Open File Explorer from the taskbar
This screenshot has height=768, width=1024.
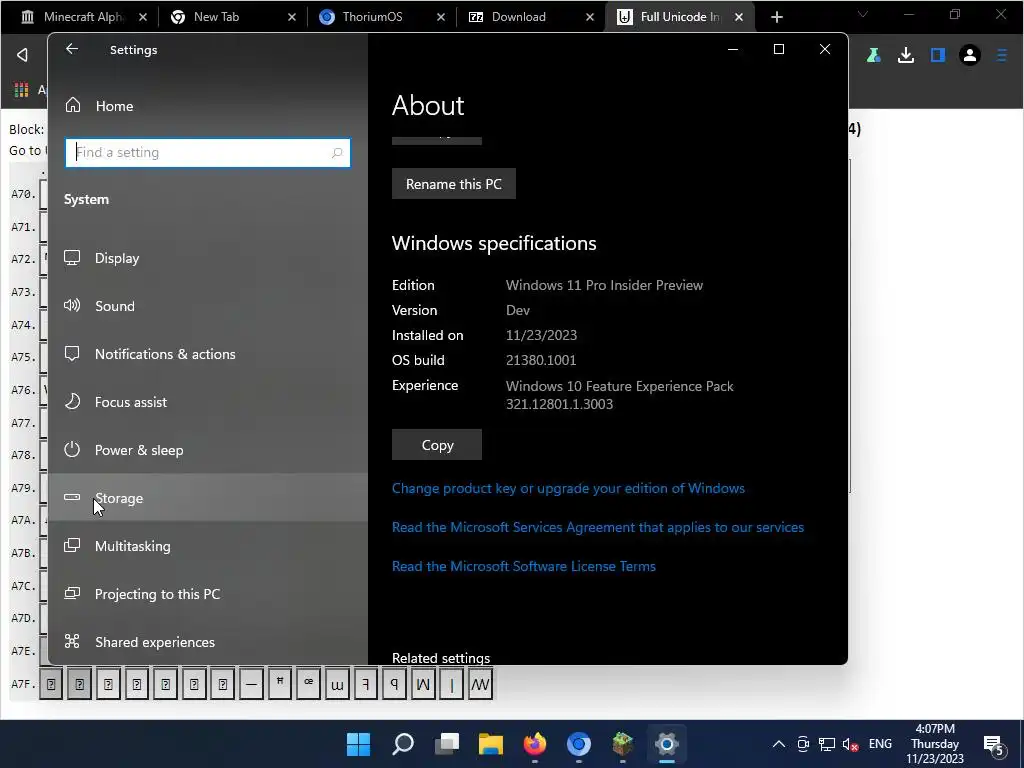tap(490, 744)
